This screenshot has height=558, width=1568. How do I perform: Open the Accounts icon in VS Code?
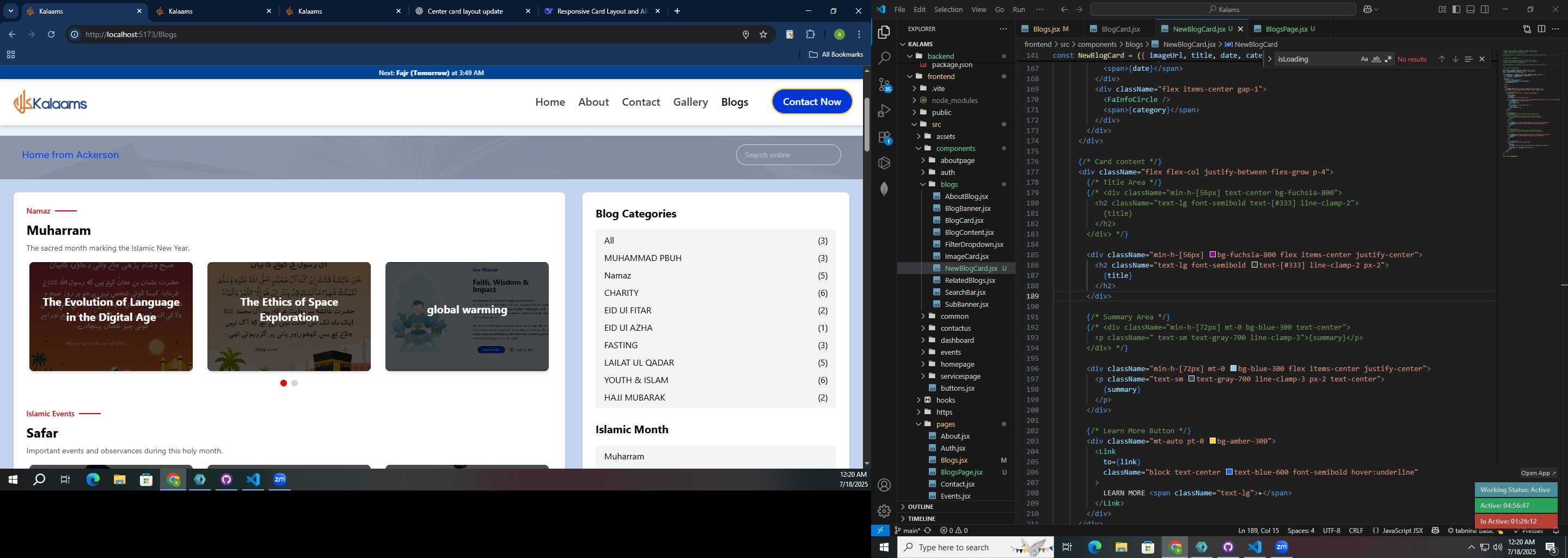[884, 485]
